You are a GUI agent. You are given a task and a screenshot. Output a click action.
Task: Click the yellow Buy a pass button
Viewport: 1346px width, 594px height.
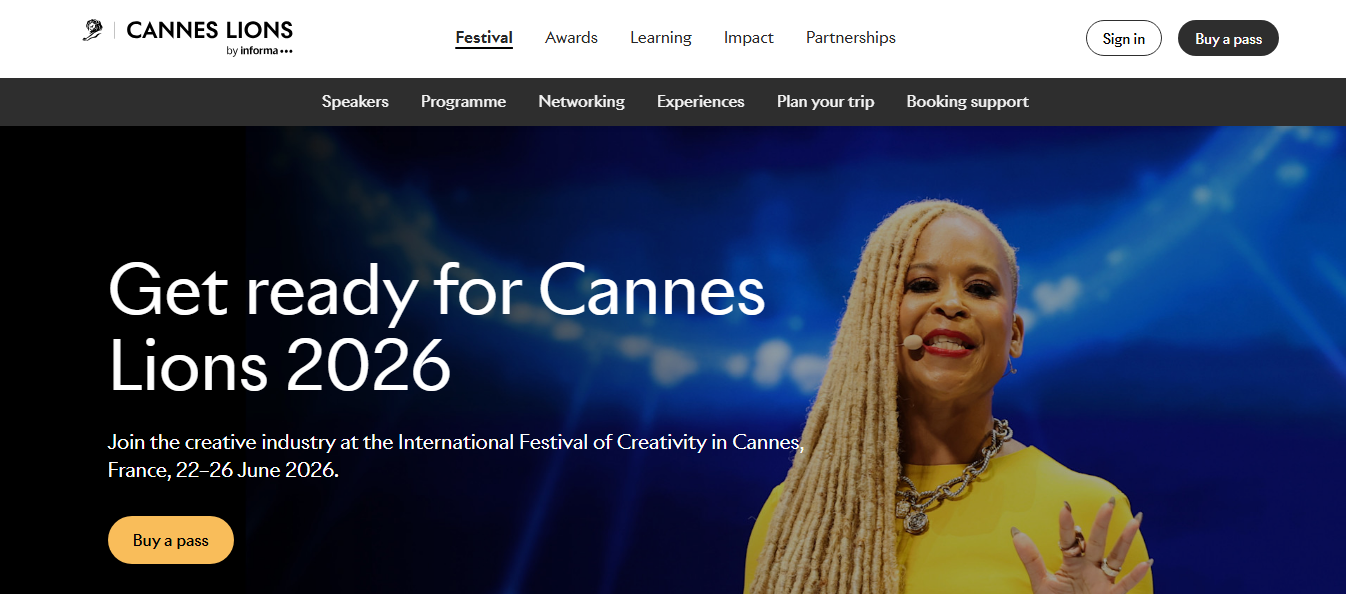(170, 539)
